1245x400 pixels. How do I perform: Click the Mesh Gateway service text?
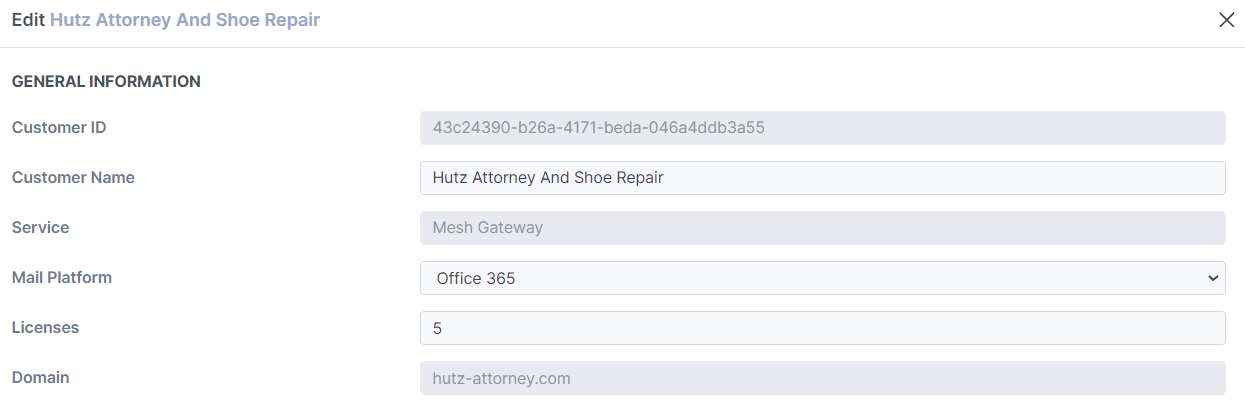click(x=487, y=228)
